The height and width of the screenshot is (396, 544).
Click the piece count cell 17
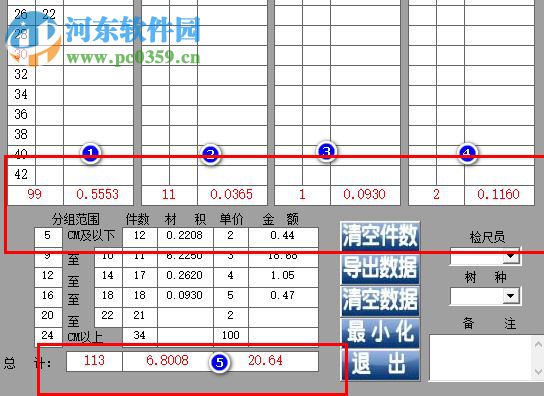[140, 277]
